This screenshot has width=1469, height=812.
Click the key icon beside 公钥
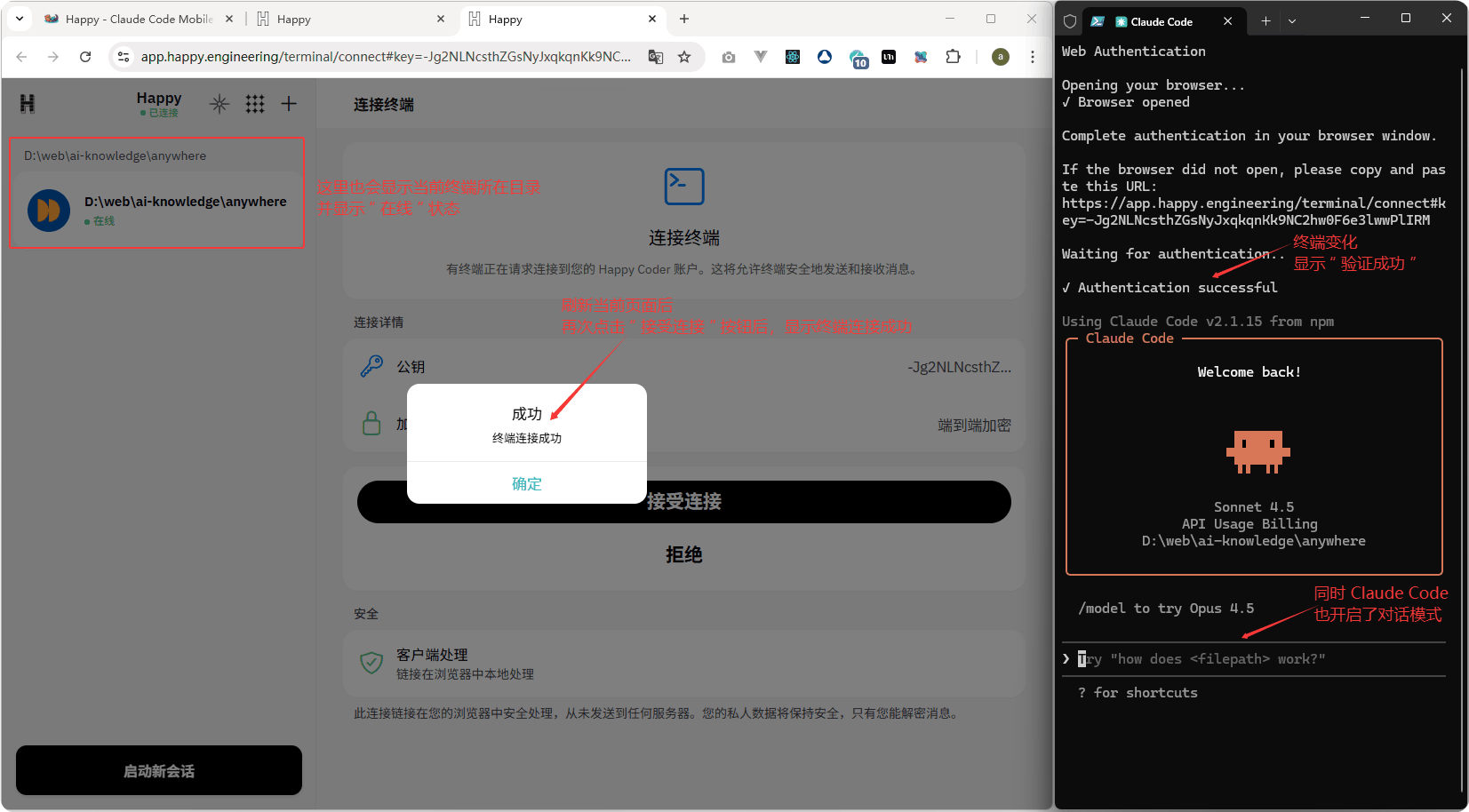[x=371, y=366]
